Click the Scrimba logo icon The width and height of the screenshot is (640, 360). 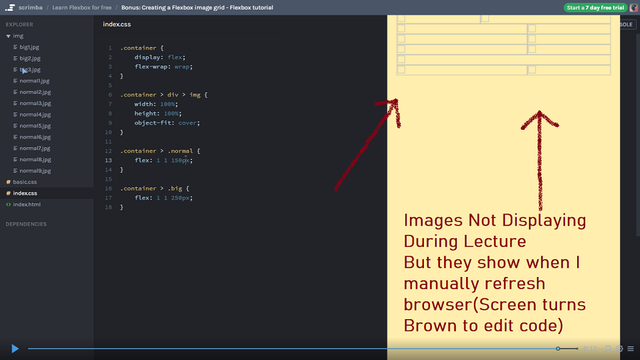point(10,7)
